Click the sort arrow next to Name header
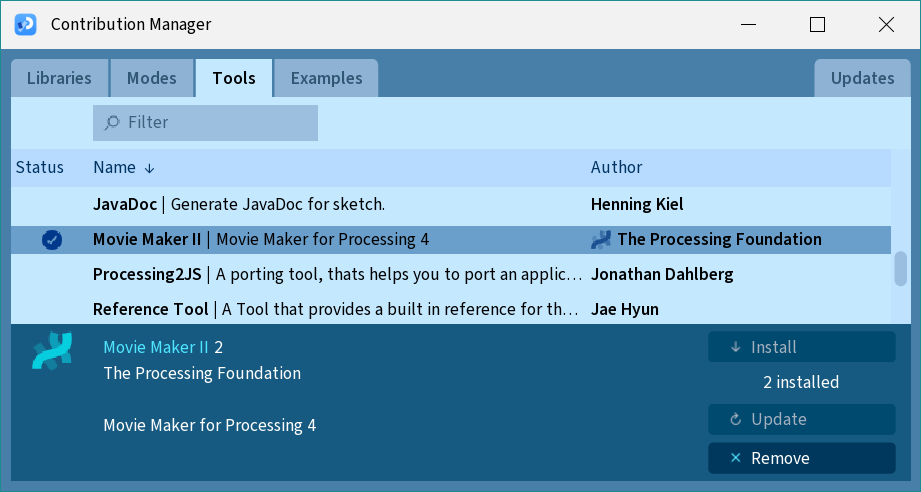 [149, 169]
